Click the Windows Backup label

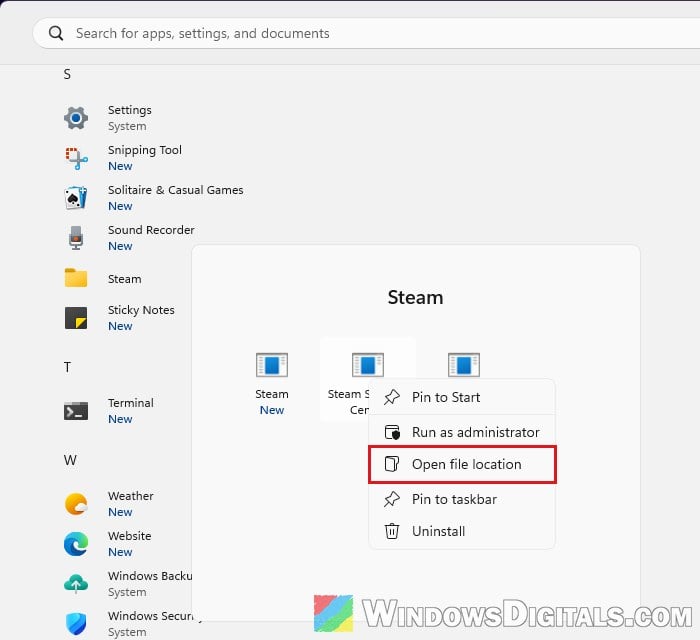(x=150, y=576)
